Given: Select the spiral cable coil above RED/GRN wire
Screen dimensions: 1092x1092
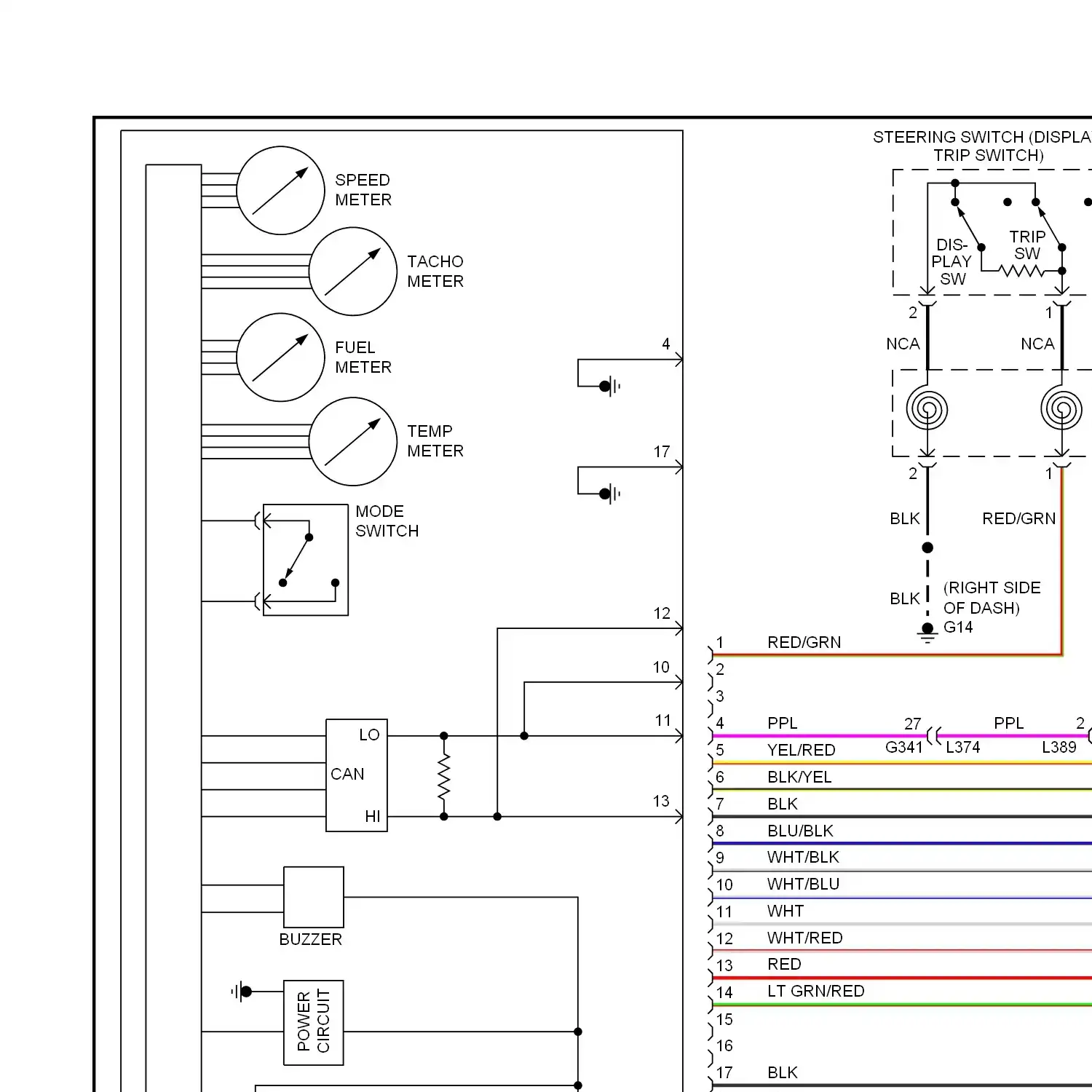Looking at the screenshot, I should pyautogui.click(x=1061, y=408).
